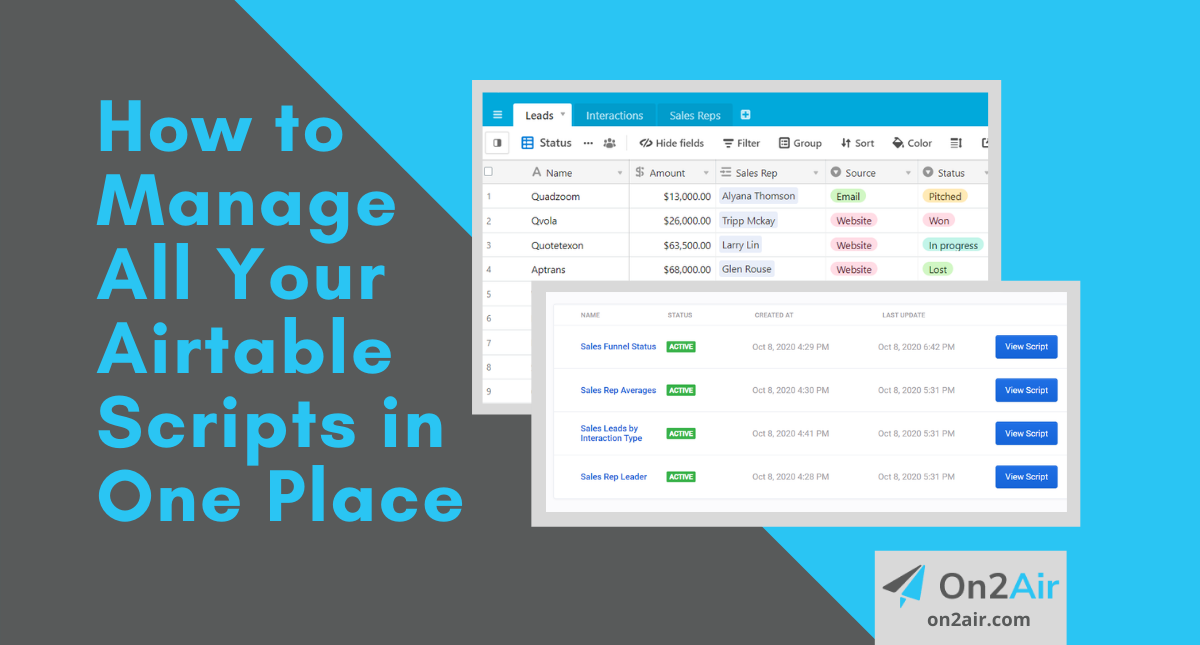Viewport: 1200px width, 645px height.
Task: Open the Sort options
Action: click(x=856, y=143)
